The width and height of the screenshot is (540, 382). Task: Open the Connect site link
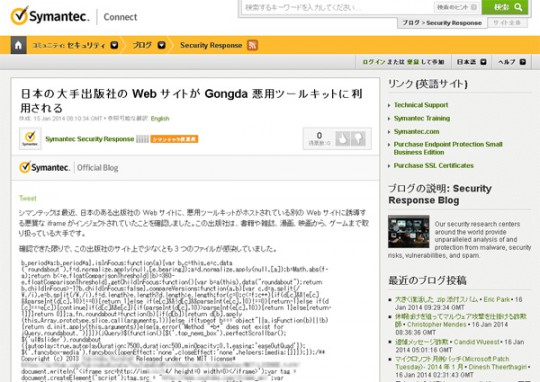click(120, 17)
